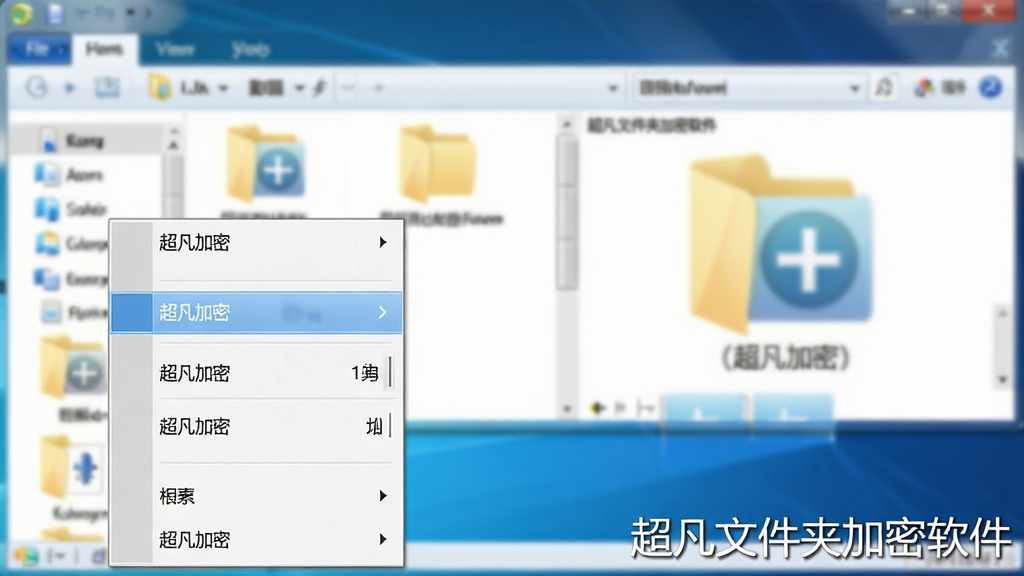Click the large encrypted folder preview image

[x=781, y=245]
